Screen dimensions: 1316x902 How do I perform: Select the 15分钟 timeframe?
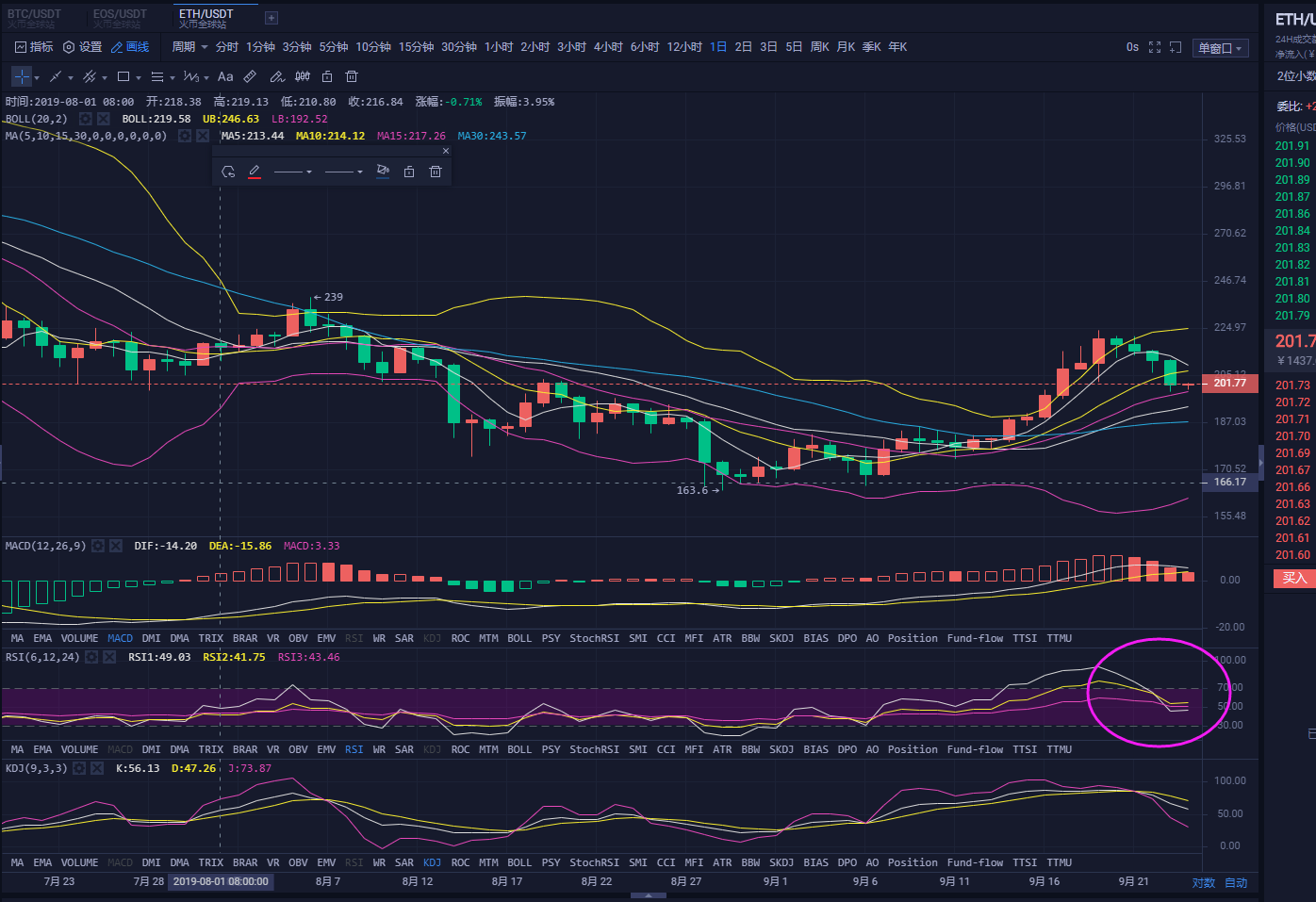click(x=416, y=47)
